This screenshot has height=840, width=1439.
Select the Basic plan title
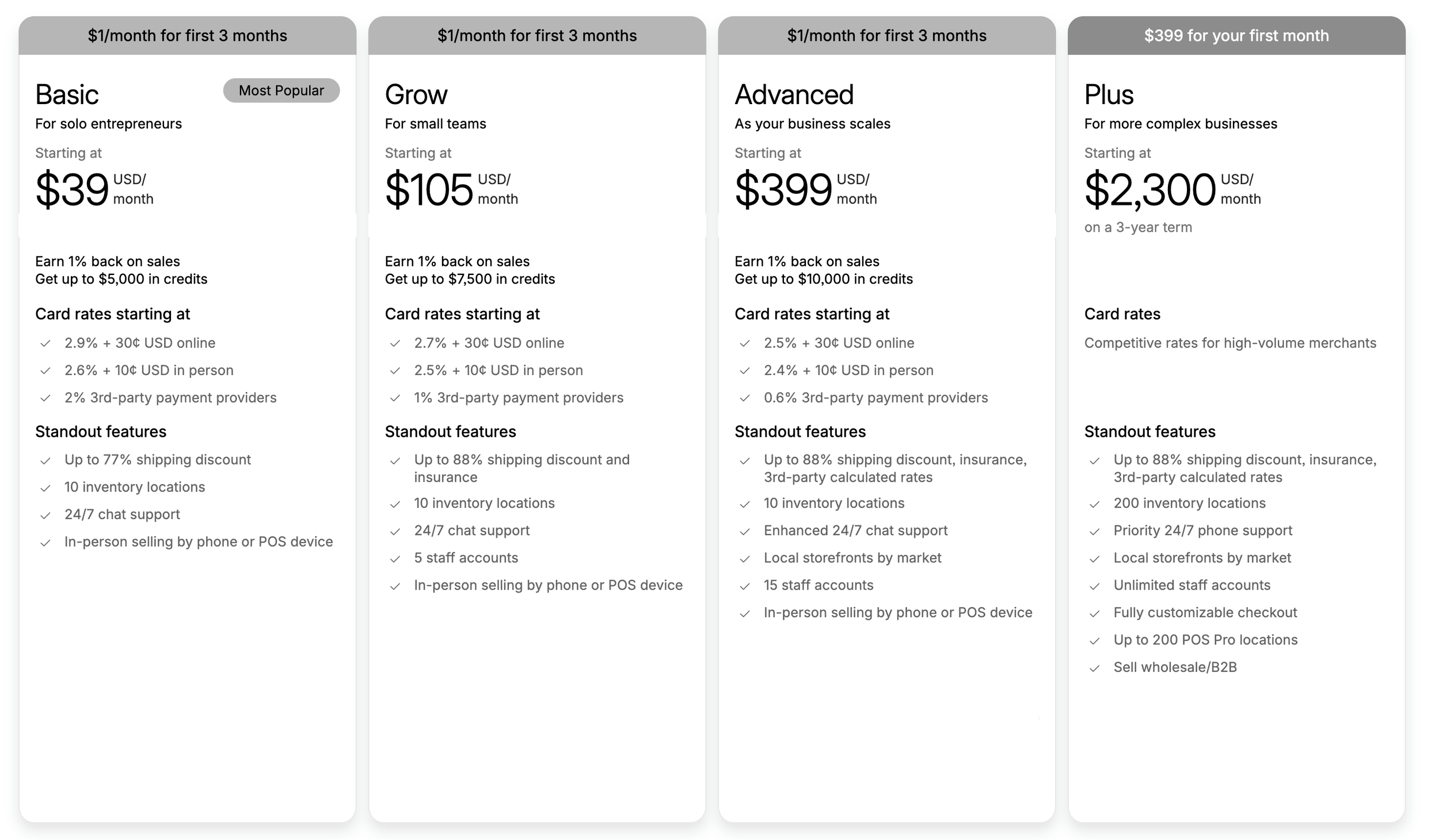67,94
